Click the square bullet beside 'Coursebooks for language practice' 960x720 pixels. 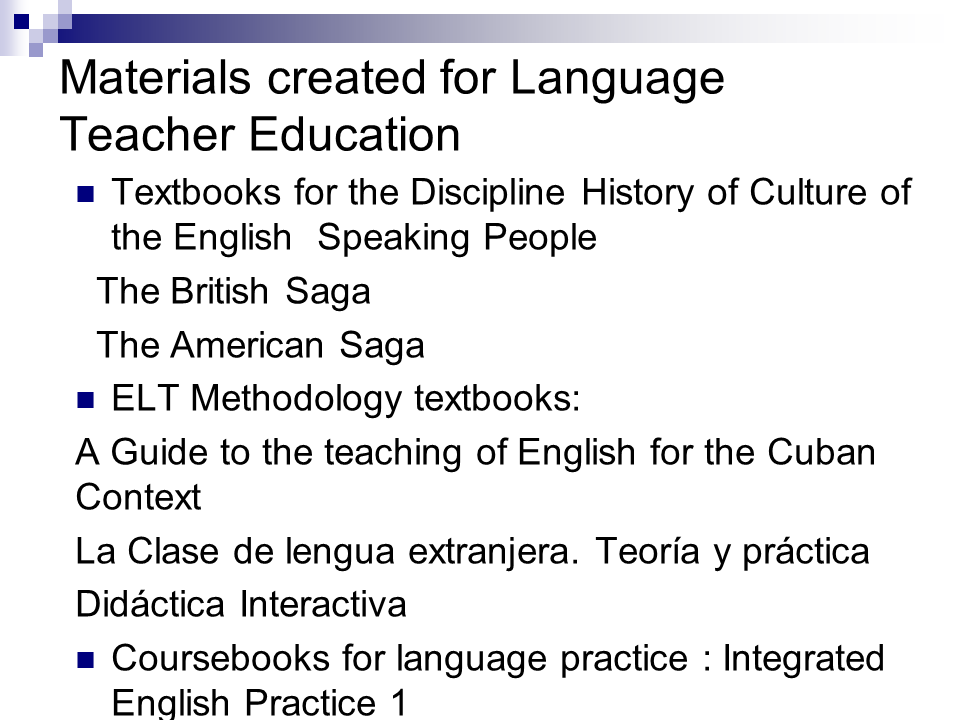point(86,661)
